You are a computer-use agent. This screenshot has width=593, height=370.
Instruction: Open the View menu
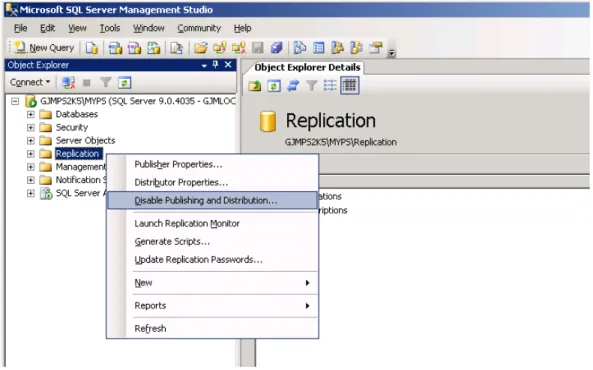coord(77,28)
